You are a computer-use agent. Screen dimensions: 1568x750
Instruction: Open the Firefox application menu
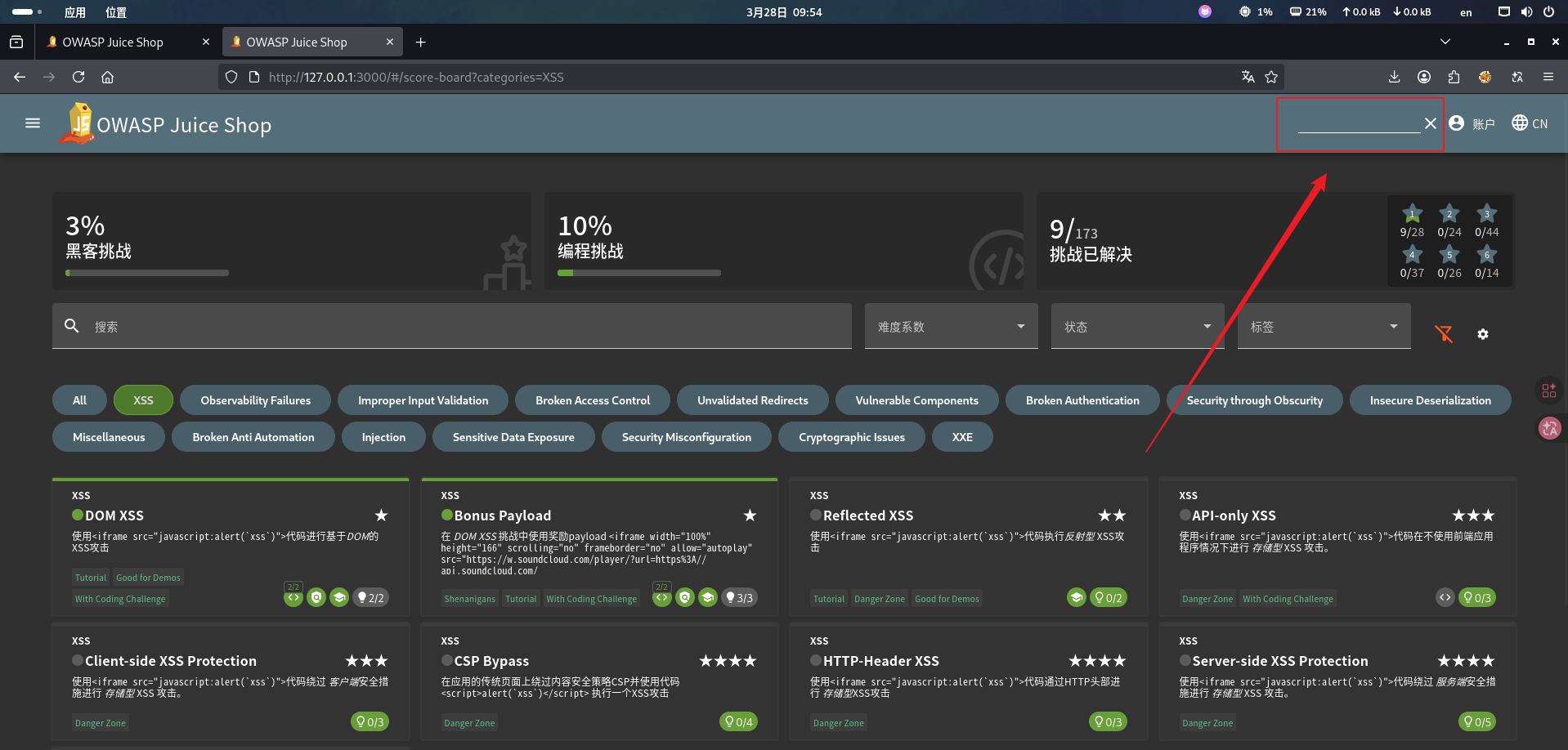click(1548, 77)
